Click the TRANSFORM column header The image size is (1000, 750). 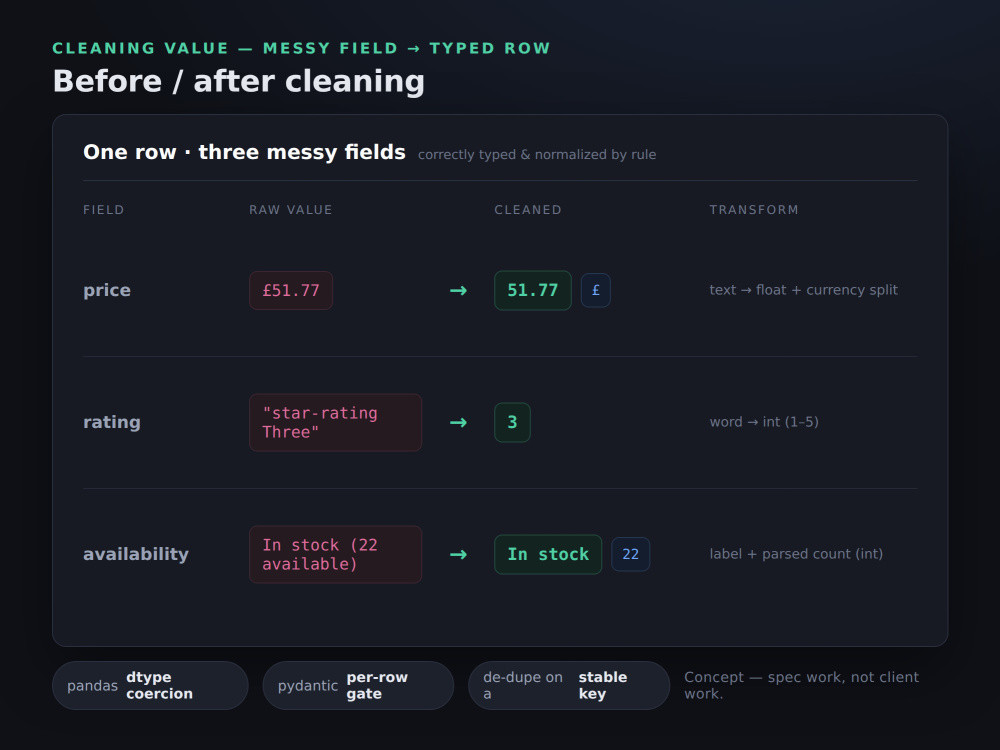point(754,210)
